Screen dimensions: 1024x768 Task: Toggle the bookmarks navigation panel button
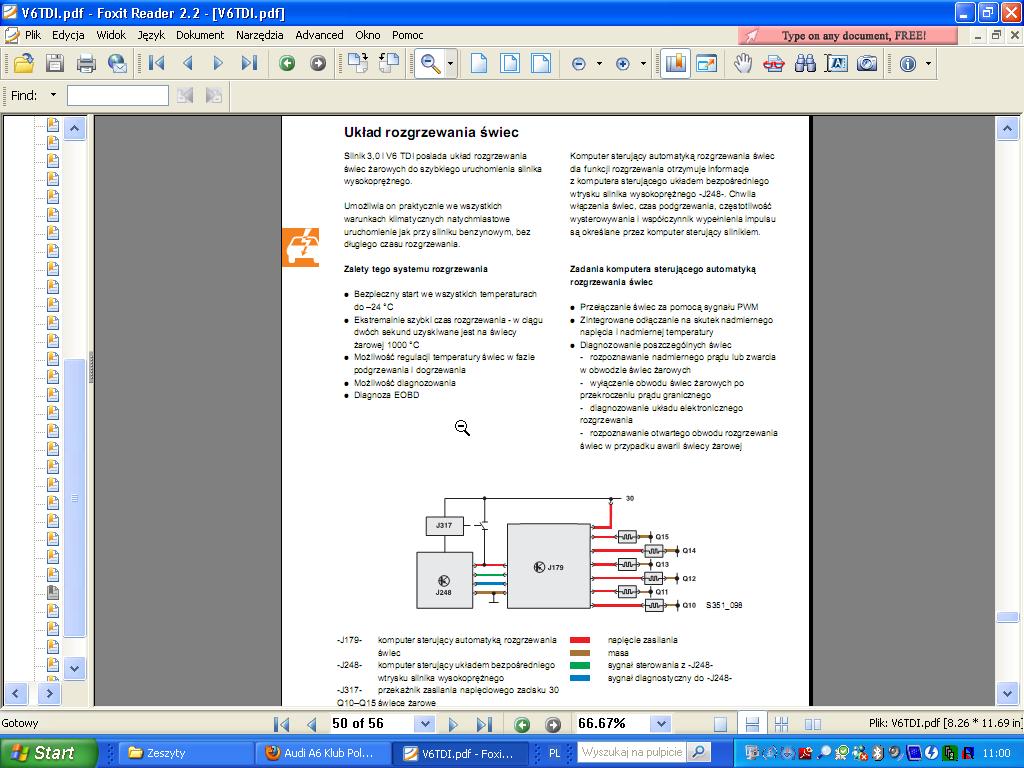675,64
